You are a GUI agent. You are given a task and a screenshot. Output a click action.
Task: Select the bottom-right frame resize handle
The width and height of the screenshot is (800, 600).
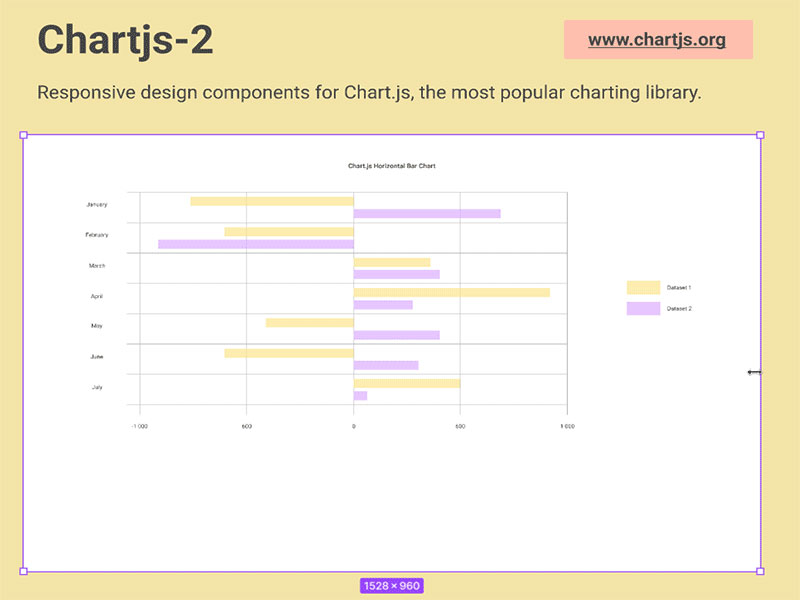(x=760, y=571)
